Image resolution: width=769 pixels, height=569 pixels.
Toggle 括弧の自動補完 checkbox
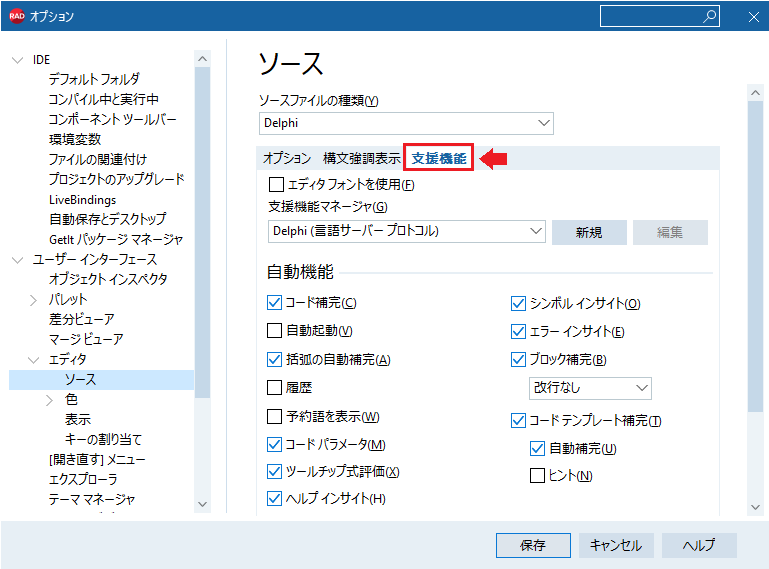pyautogui.click(x=274, y=360)
